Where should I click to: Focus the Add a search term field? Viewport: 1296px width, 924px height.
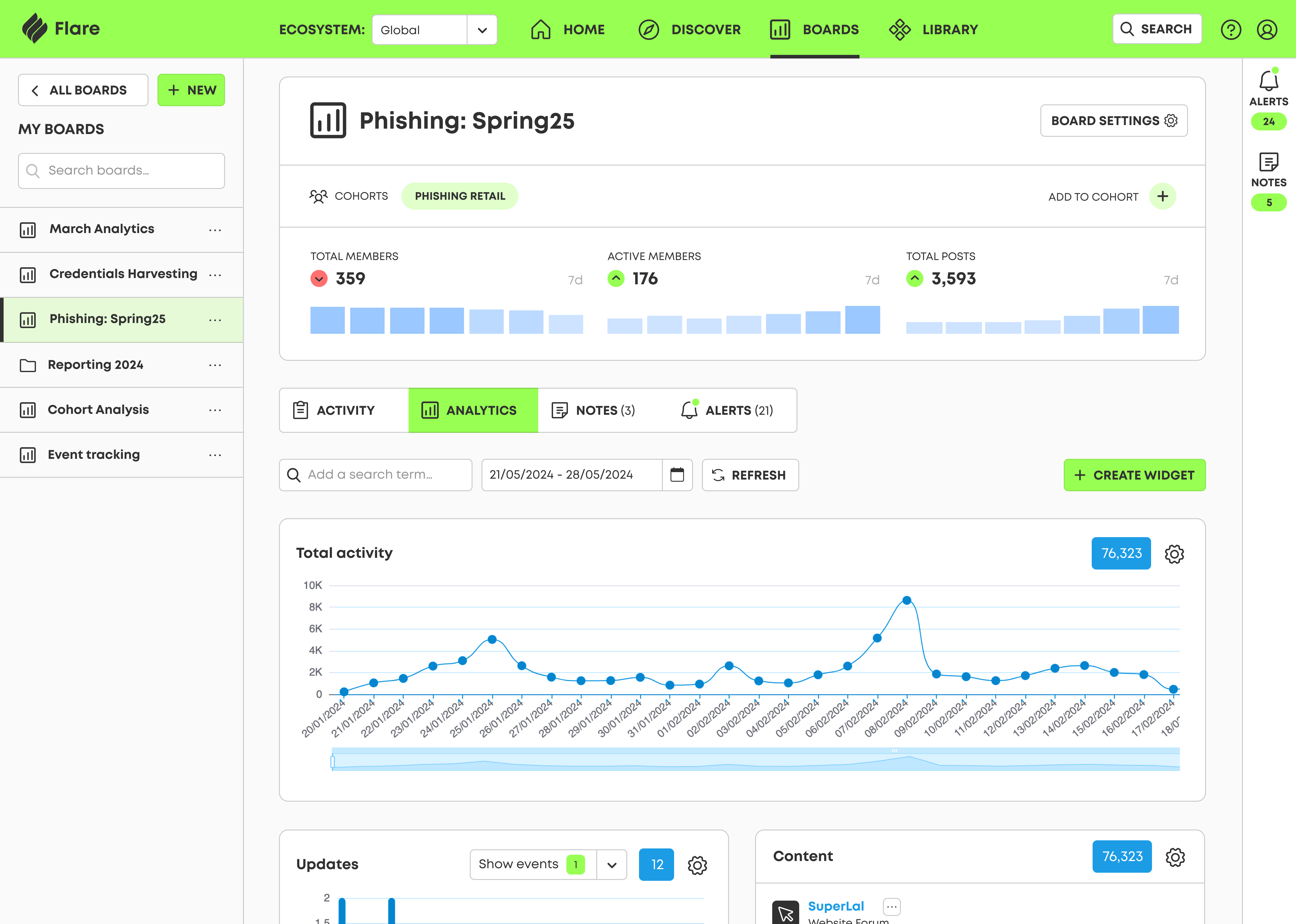coord(376,475)
